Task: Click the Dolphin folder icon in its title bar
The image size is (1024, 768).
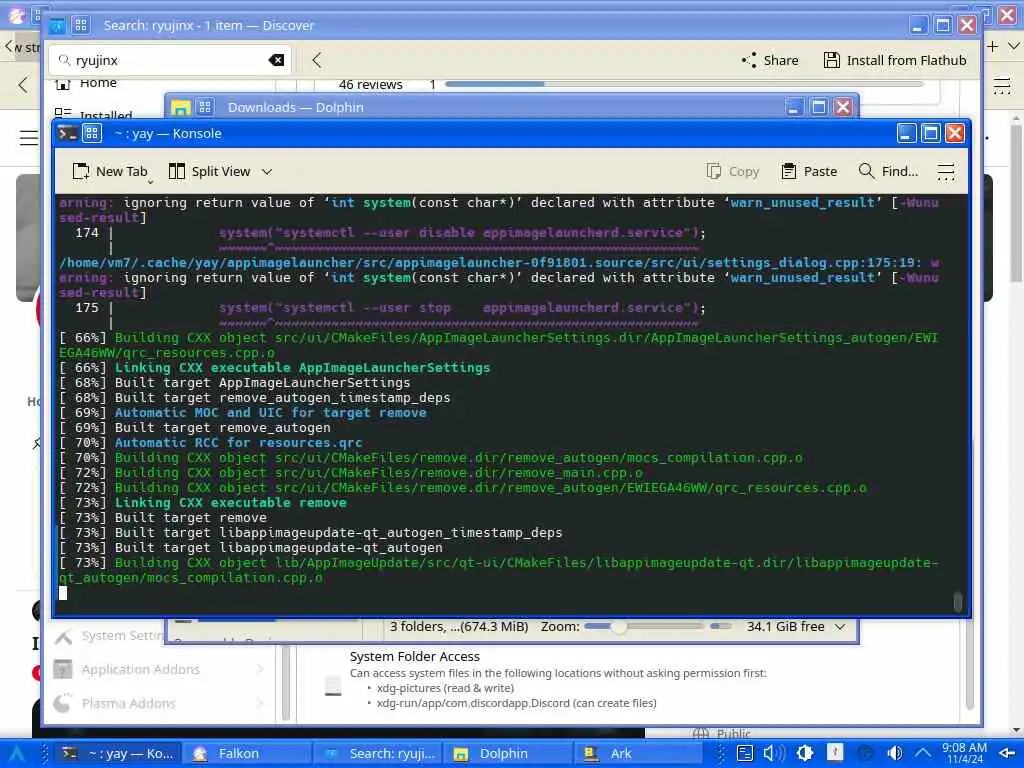Action: [x=181, y=108]
